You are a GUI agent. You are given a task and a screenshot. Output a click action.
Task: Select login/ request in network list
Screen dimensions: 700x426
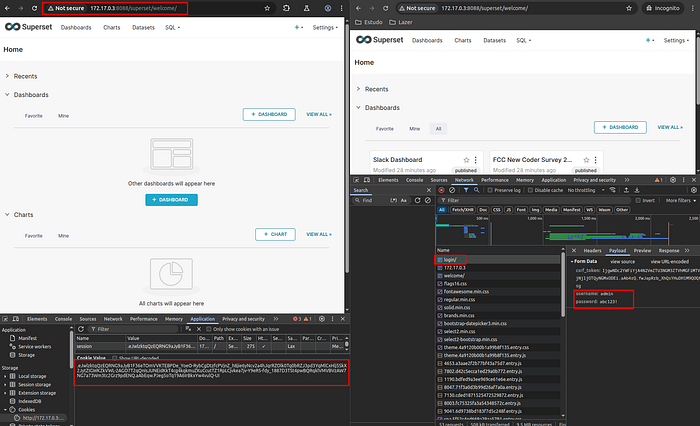point(498,259)
